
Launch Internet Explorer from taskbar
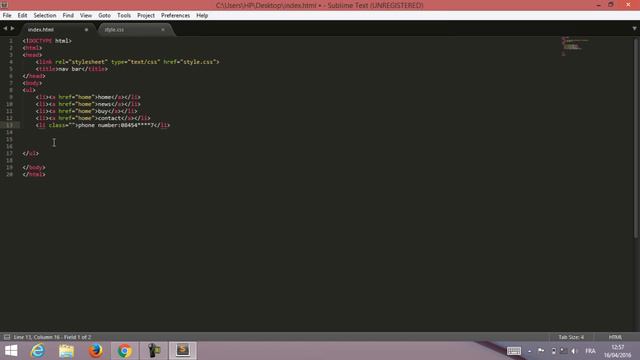click(38, 351)
